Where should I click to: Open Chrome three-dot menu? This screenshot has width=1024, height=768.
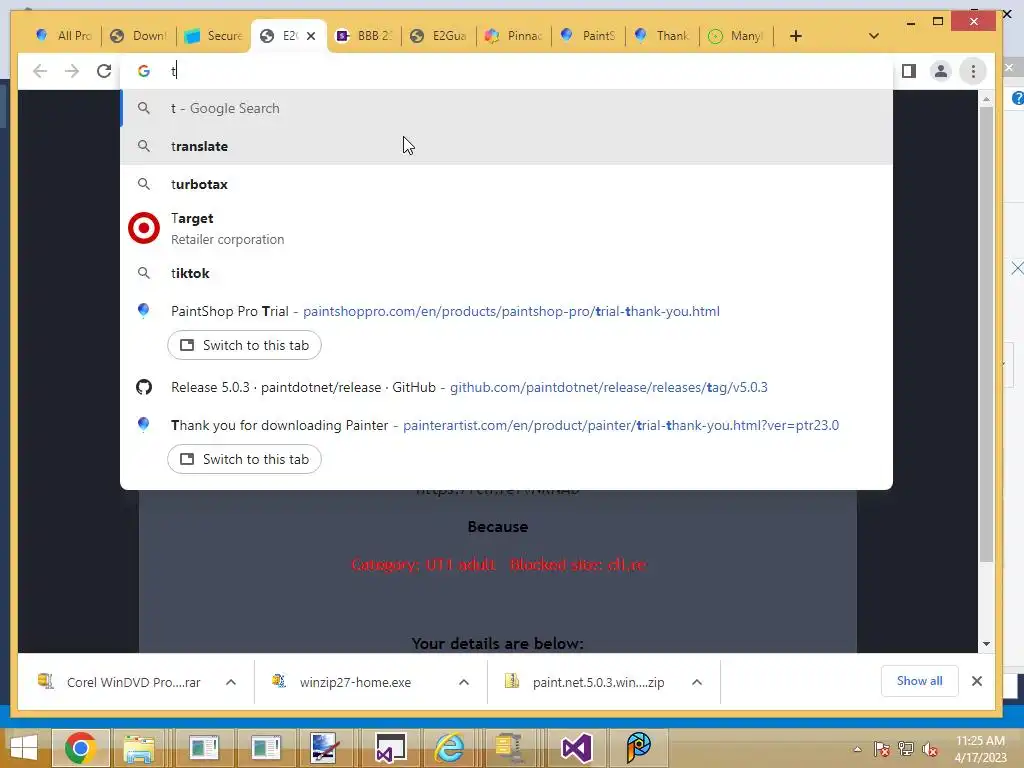tap(973, 71)
